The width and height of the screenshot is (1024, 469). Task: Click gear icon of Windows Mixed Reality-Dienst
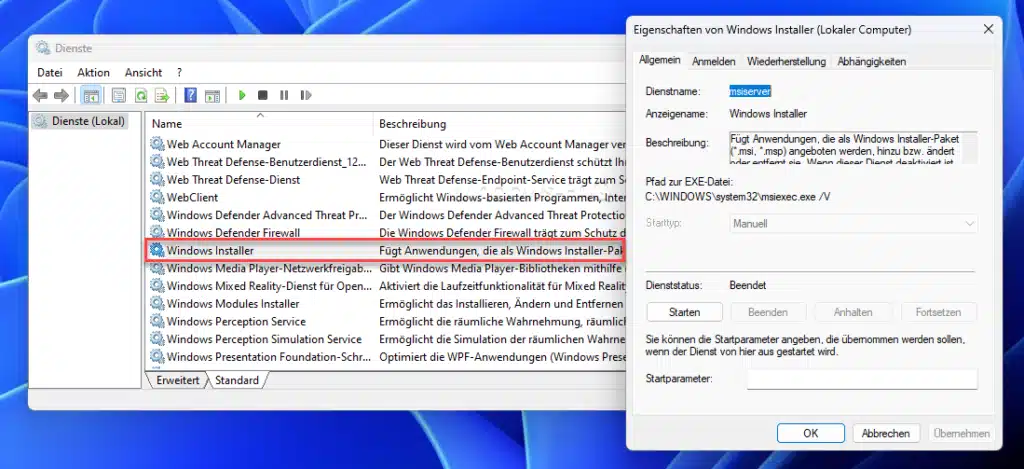point(157,285)
